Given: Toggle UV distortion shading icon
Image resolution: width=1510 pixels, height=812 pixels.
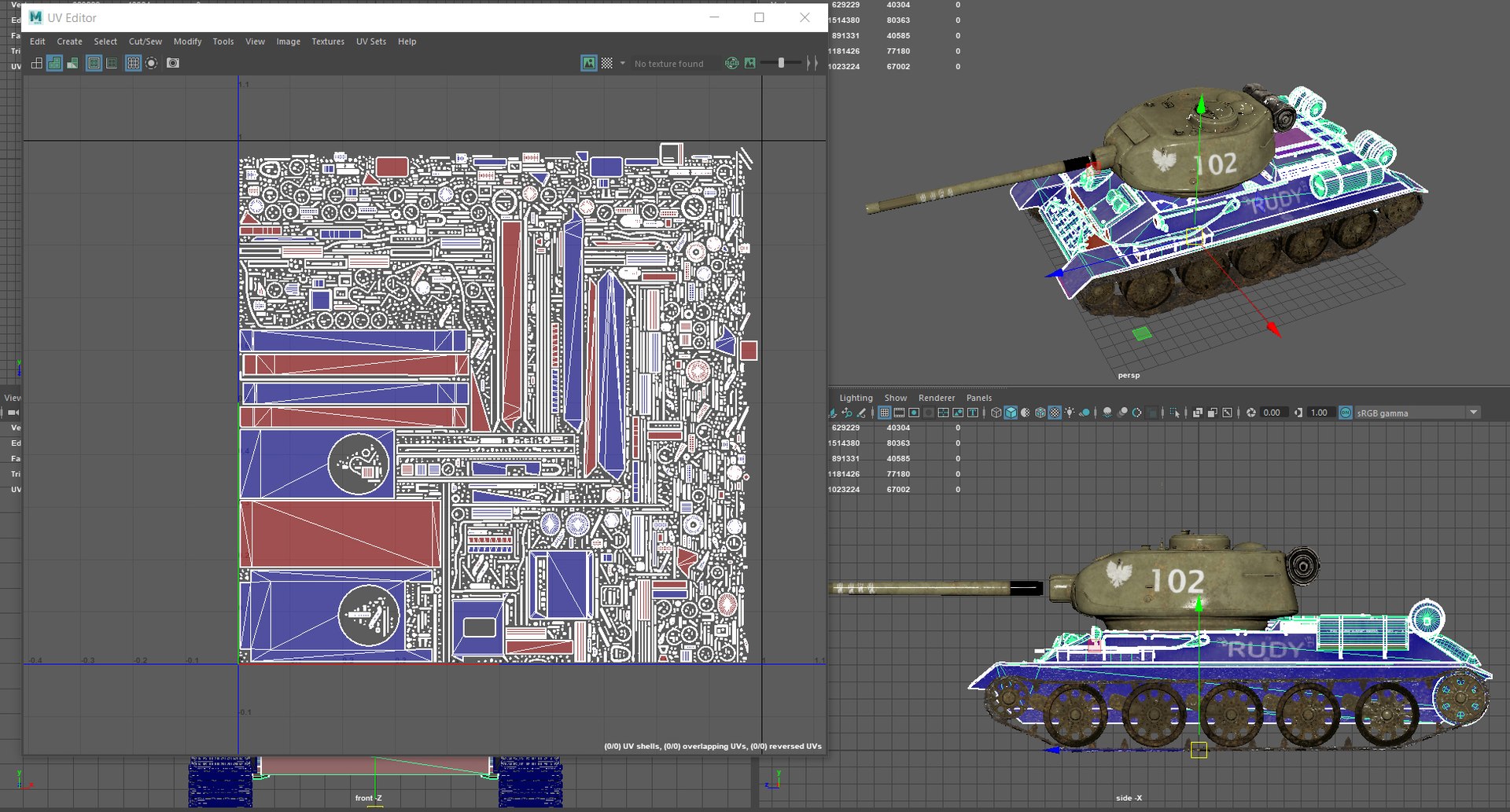Looking at the screenshot, I should click(x=72, y=63).
